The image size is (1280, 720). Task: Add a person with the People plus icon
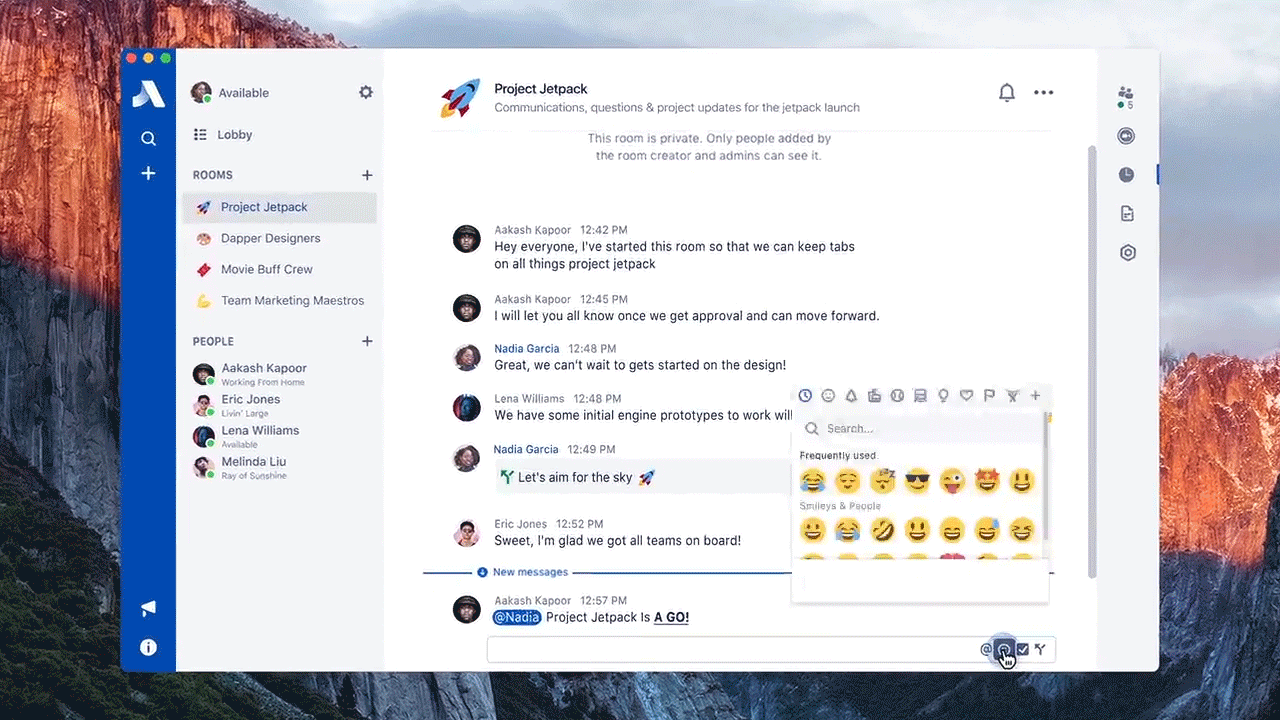click(x=367, y=341)
